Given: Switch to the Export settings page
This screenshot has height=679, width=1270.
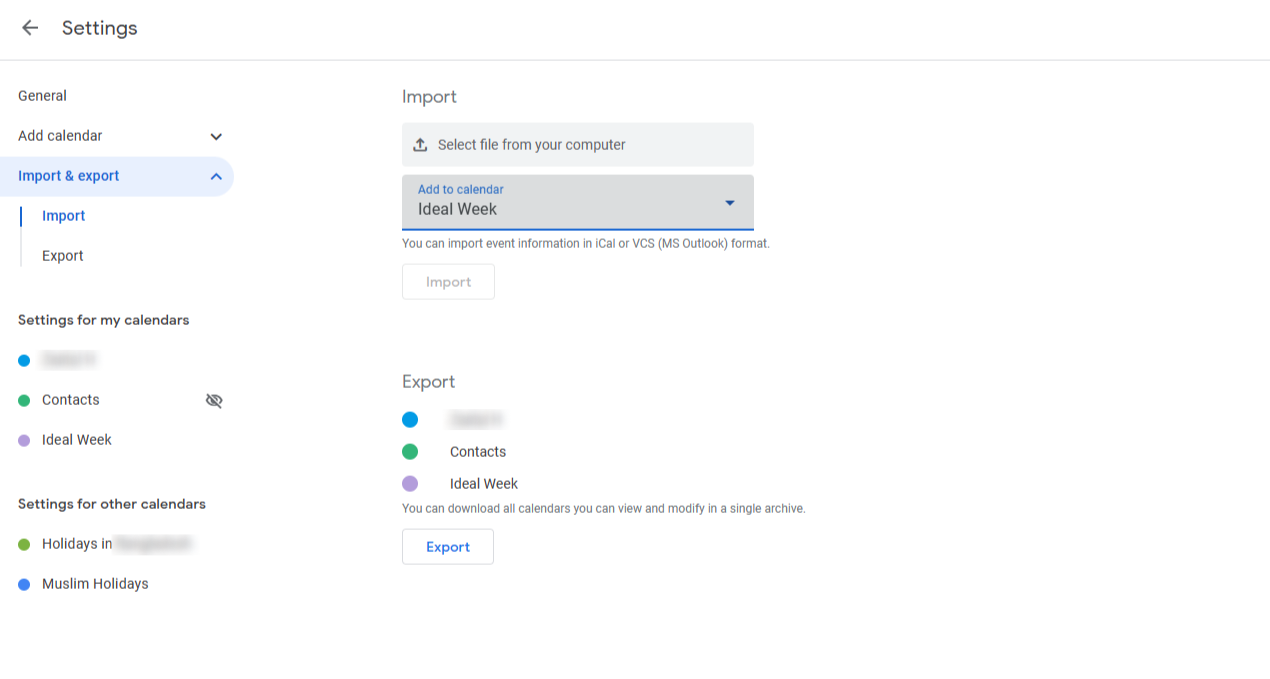Looking at the screenshot, I should coord(62,255).
